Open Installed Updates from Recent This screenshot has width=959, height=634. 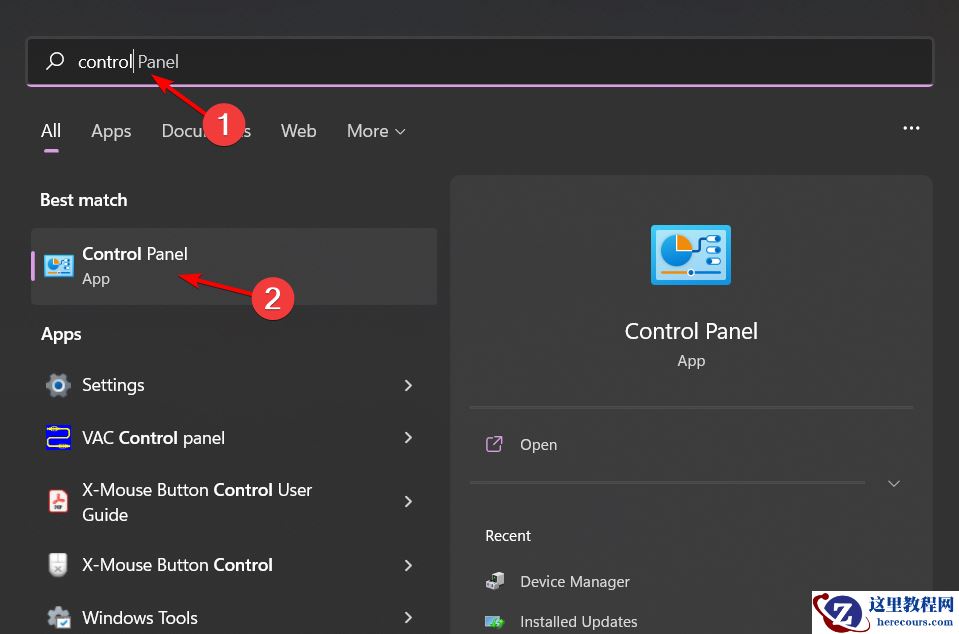point(580,621)
